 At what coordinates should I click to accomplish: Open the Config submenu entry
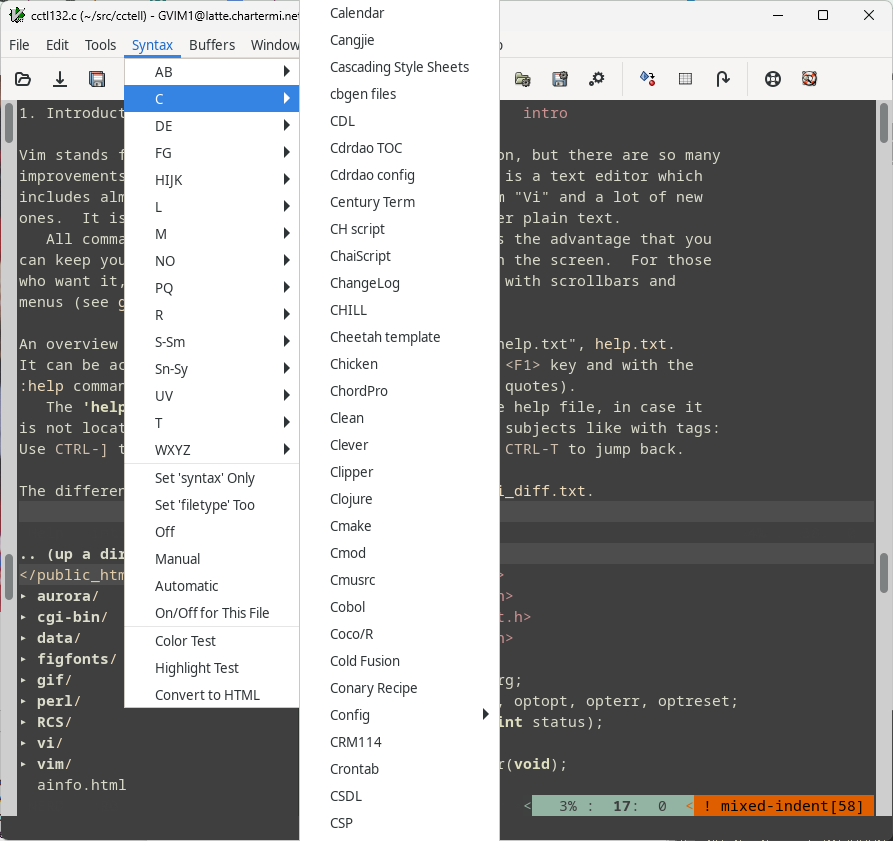[x=399, y=715]
